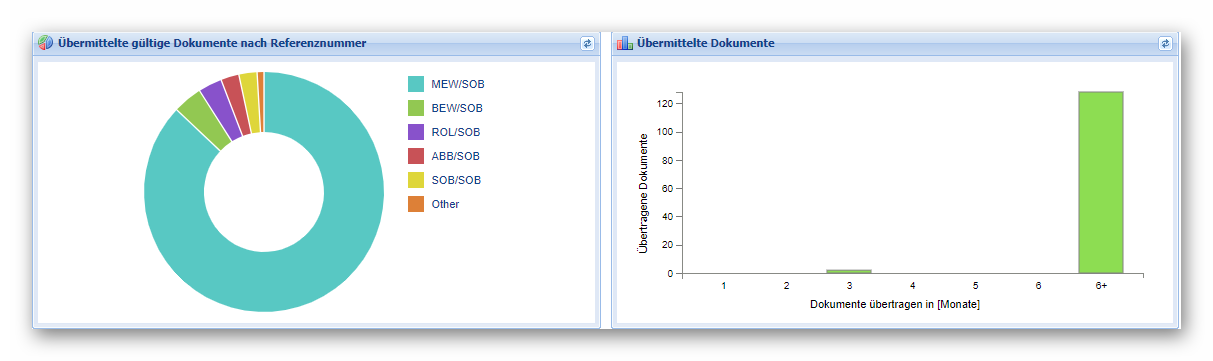This screenshot has width=1213, height=361.
Task: Refresh the Referenznummer donut chart panel
Action: pos(587,43)
